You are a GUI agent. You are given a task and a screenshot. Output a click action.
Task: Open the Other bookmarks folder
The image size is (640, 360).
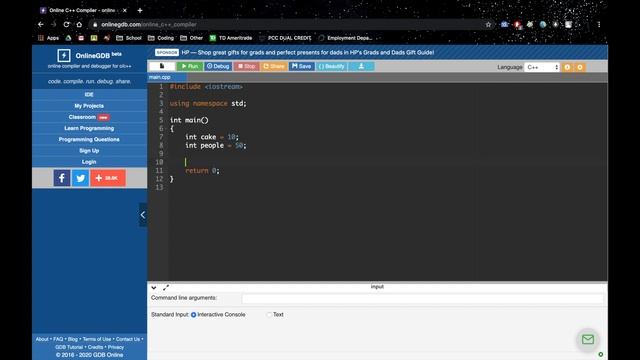pos(192,38)
